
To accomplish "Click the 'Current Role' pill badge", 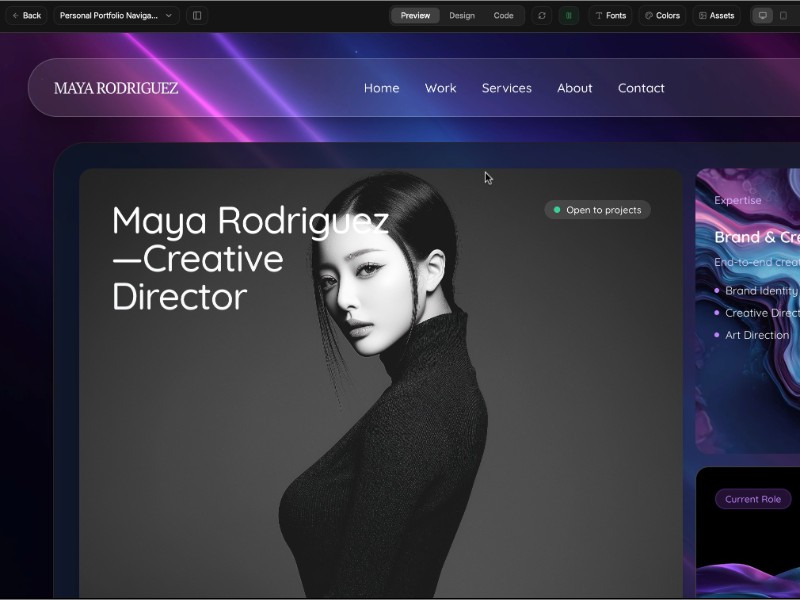I will pos(753,499).
